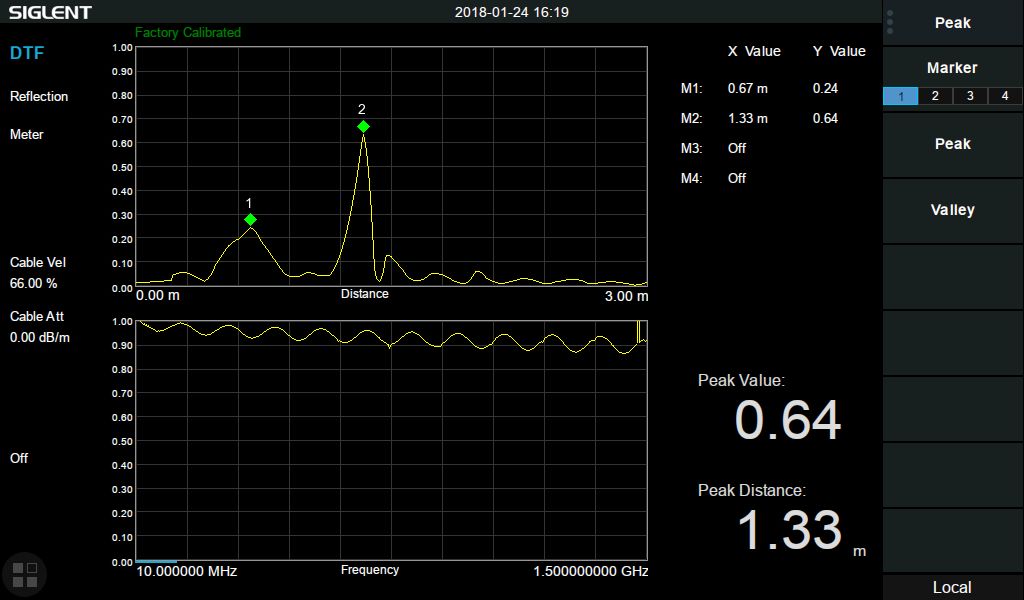Click the three-dot icon beside the Peak title
The image size is (1024, 600).
pos(891,22)
